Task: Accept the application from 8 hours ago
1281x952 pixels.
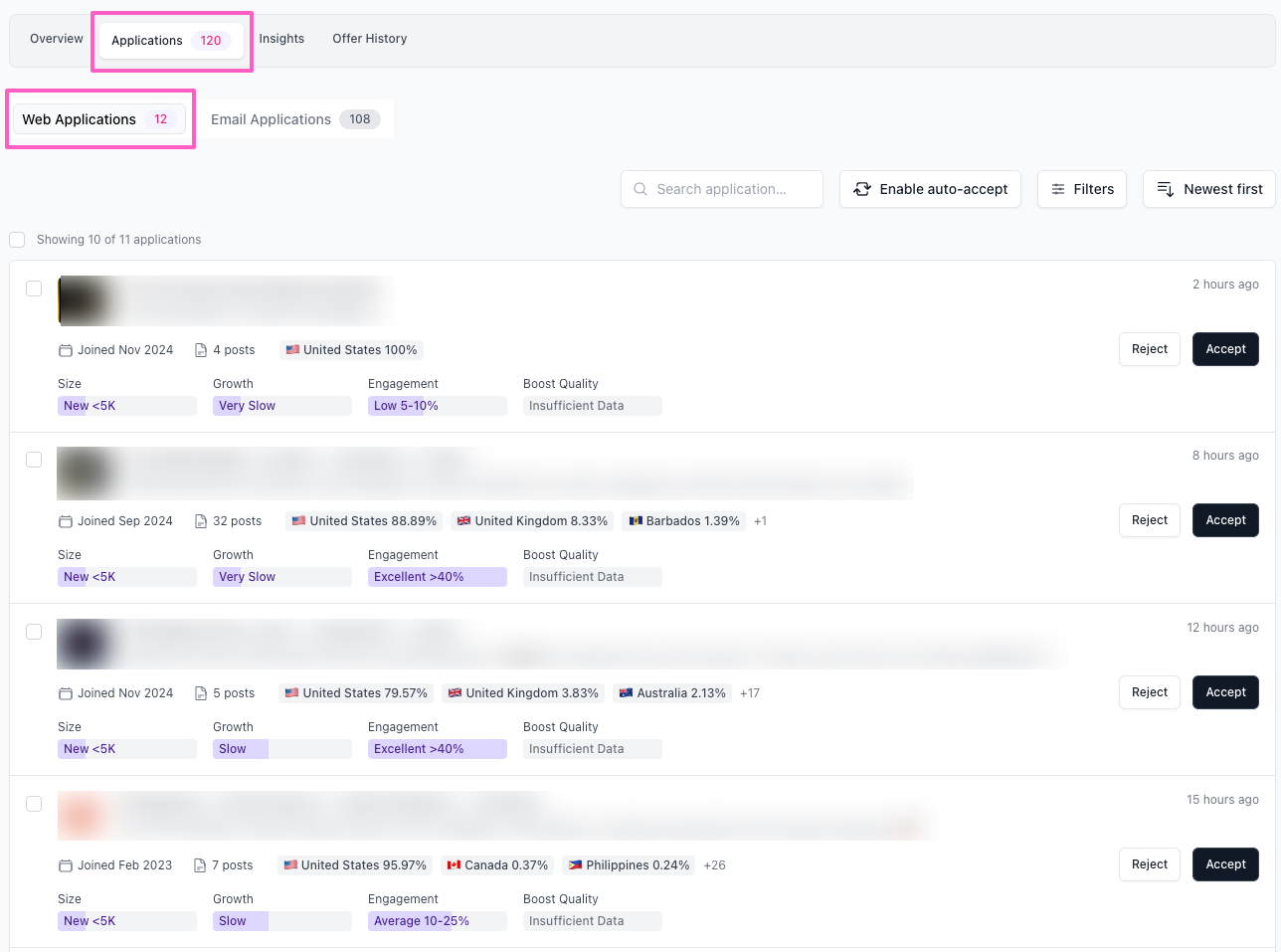Action: (1225, 520)
